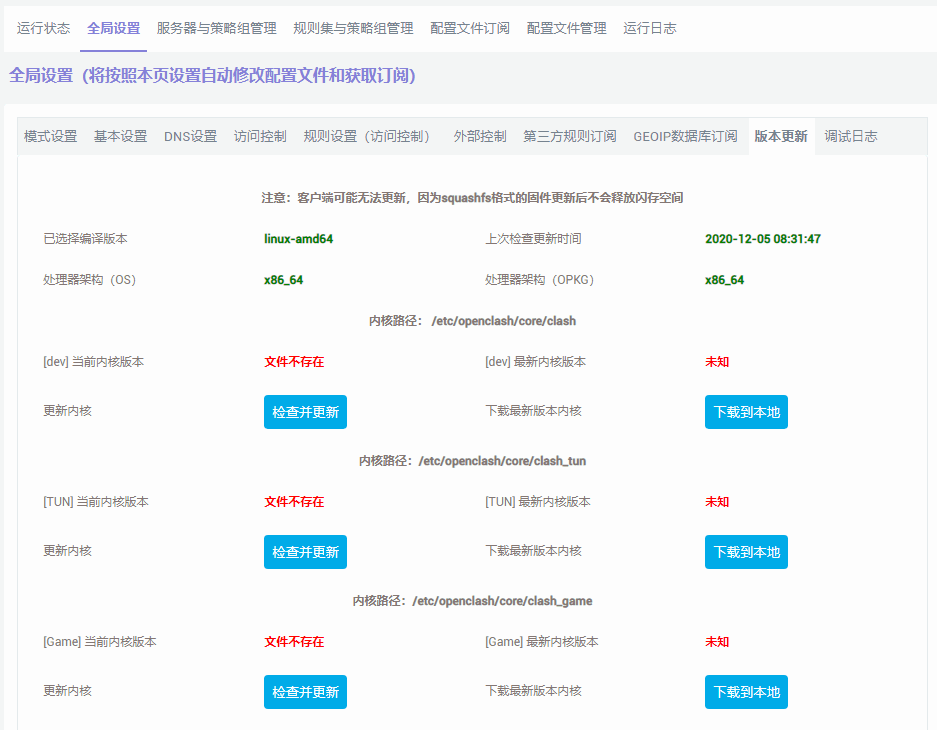Screen dimensions: 937x730
Task: Download the latest TUN core locally
Action: (x=746, y=552)
